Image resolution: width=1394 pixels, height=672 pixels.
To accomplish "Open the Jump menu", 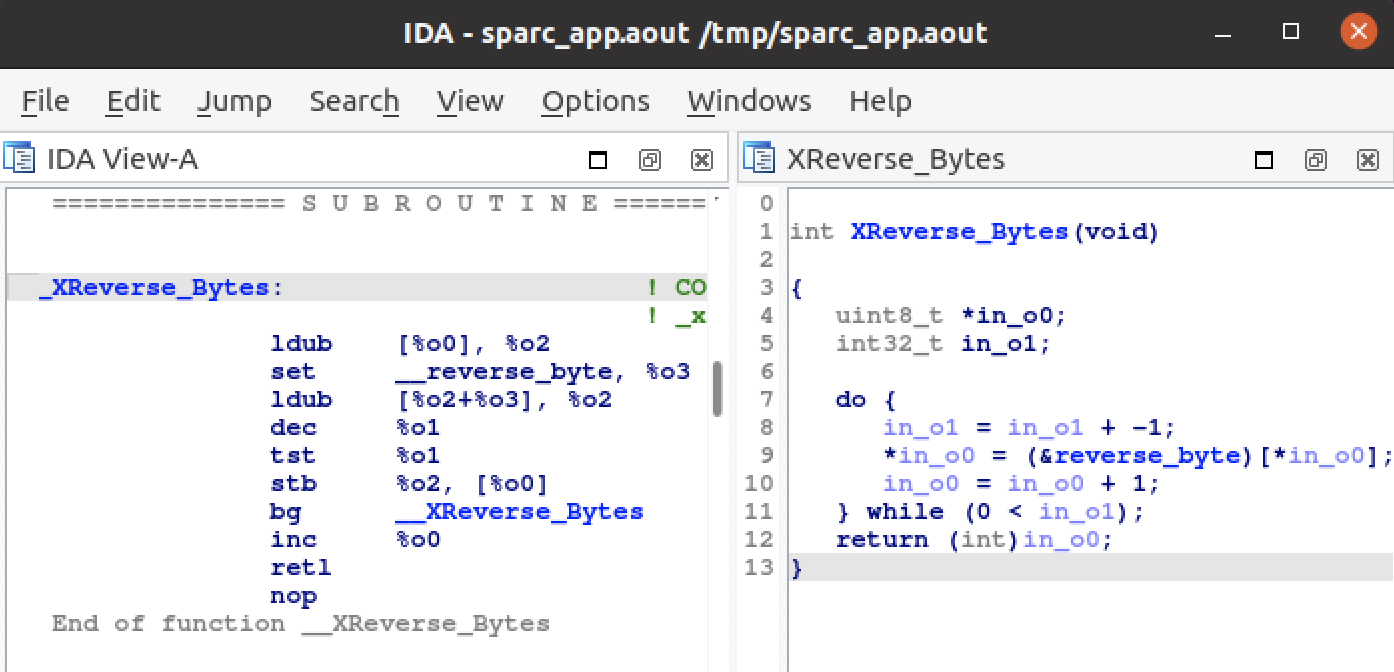I will tap(234, 101).
